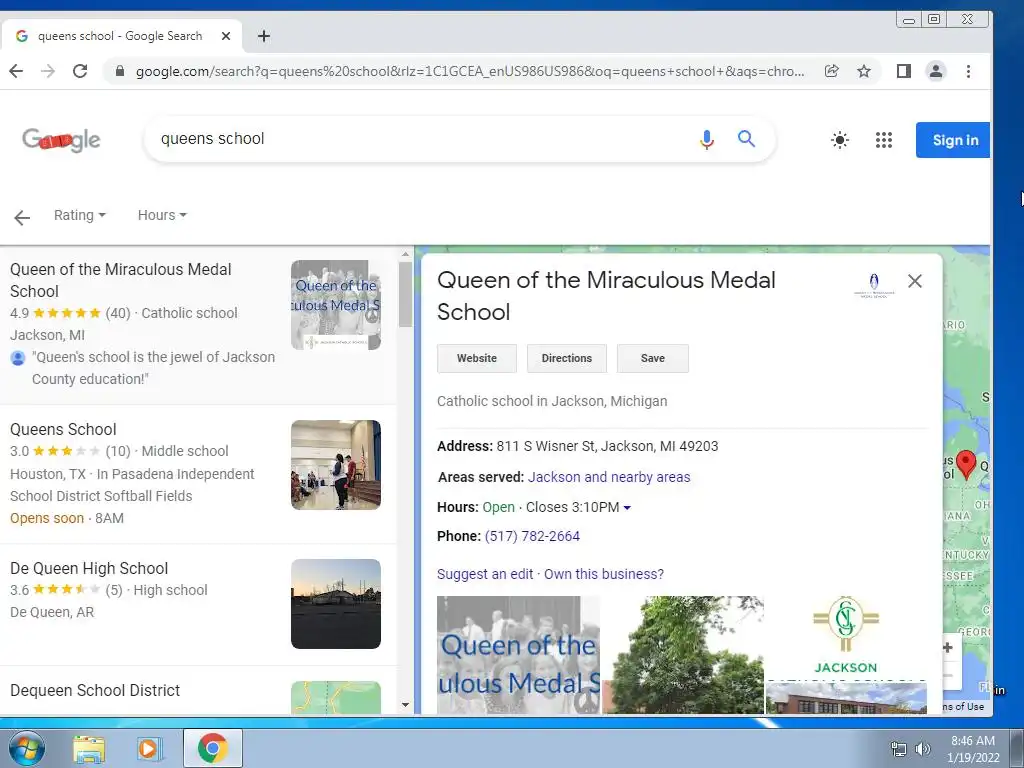Close the queens school tab
Screen dimensions: 1024x768
point(226,36)
